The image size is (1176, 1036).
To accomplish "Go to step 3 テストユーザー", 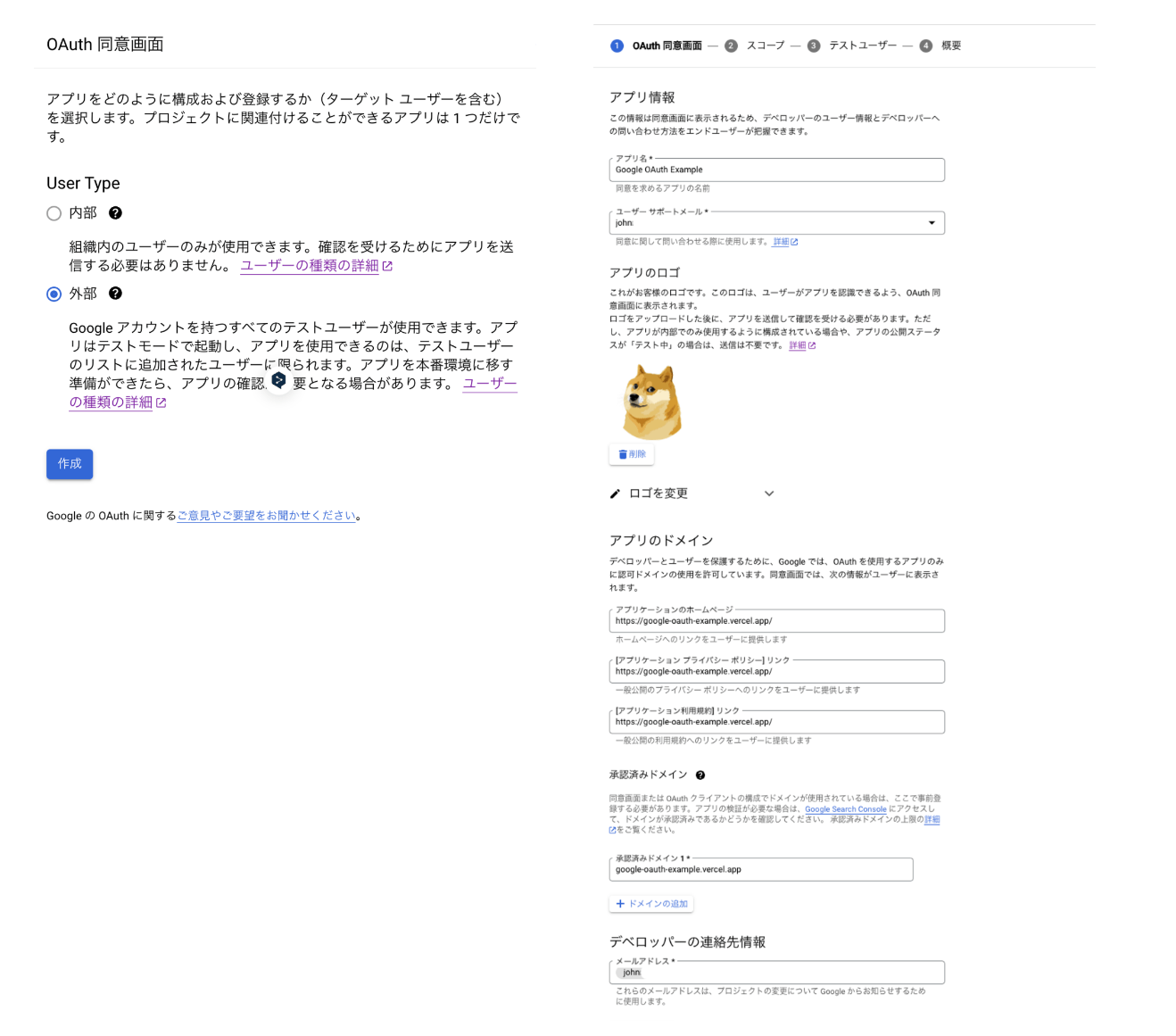I will 852,46.
